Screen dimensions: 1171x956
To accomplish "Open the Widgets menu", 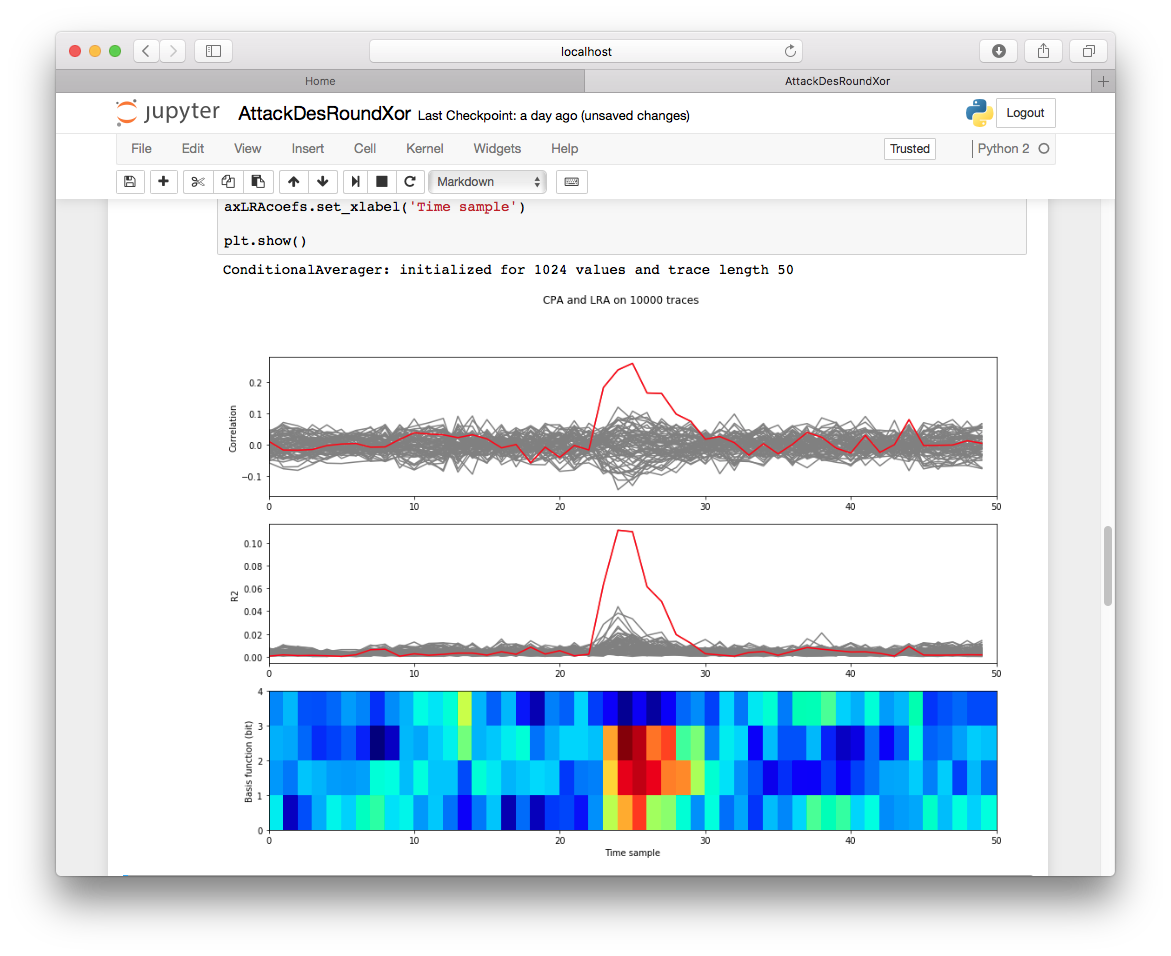I will click(x=497, y=148).
